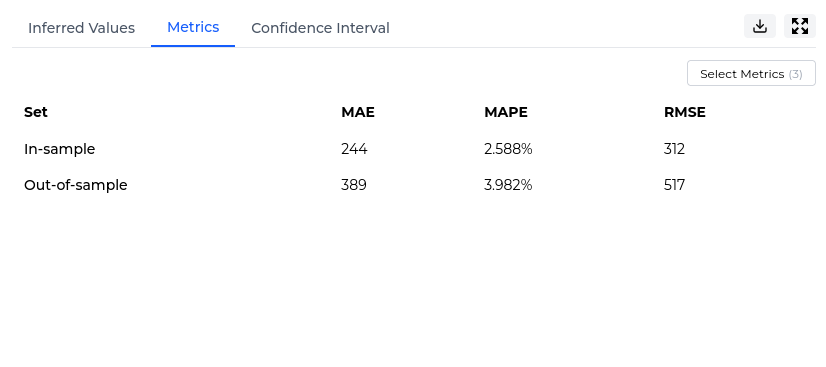Viewport: 826px width, 367px height.
Task: Select the Metrics tab
Action: pyautogui.click(x=193, y=27)
